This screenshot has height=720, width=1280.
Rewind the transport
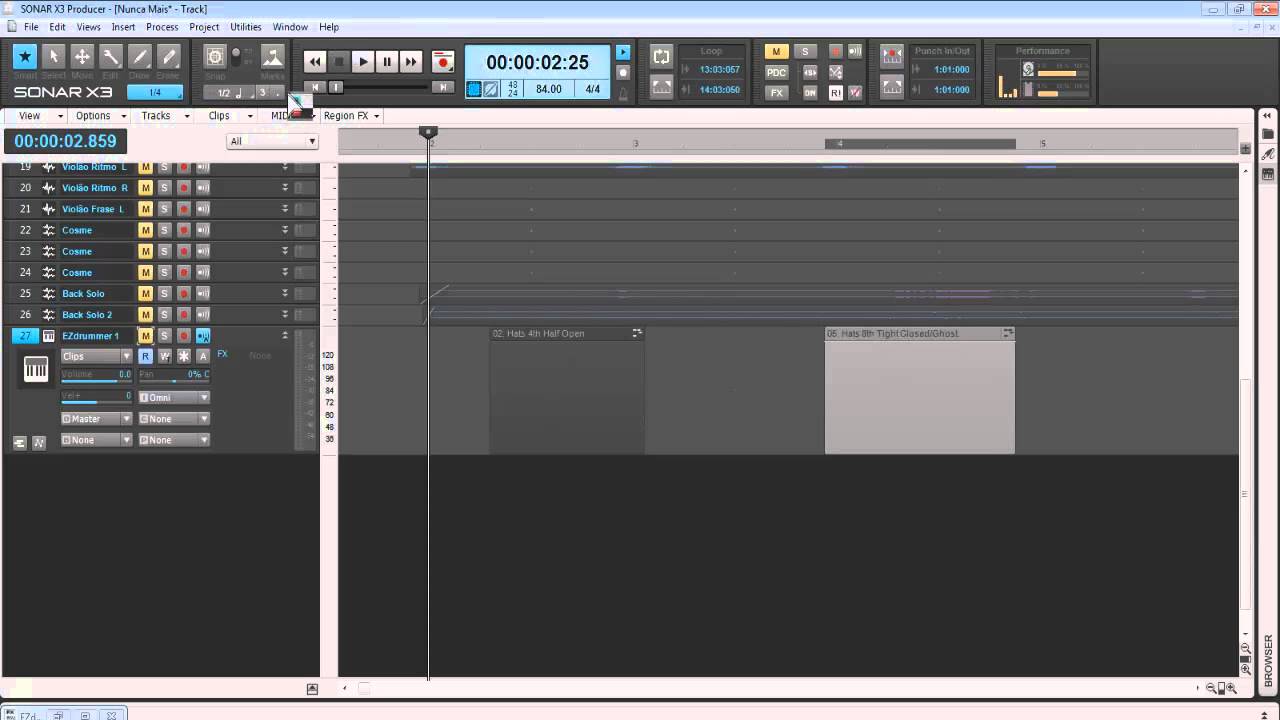tap(315, 62)
